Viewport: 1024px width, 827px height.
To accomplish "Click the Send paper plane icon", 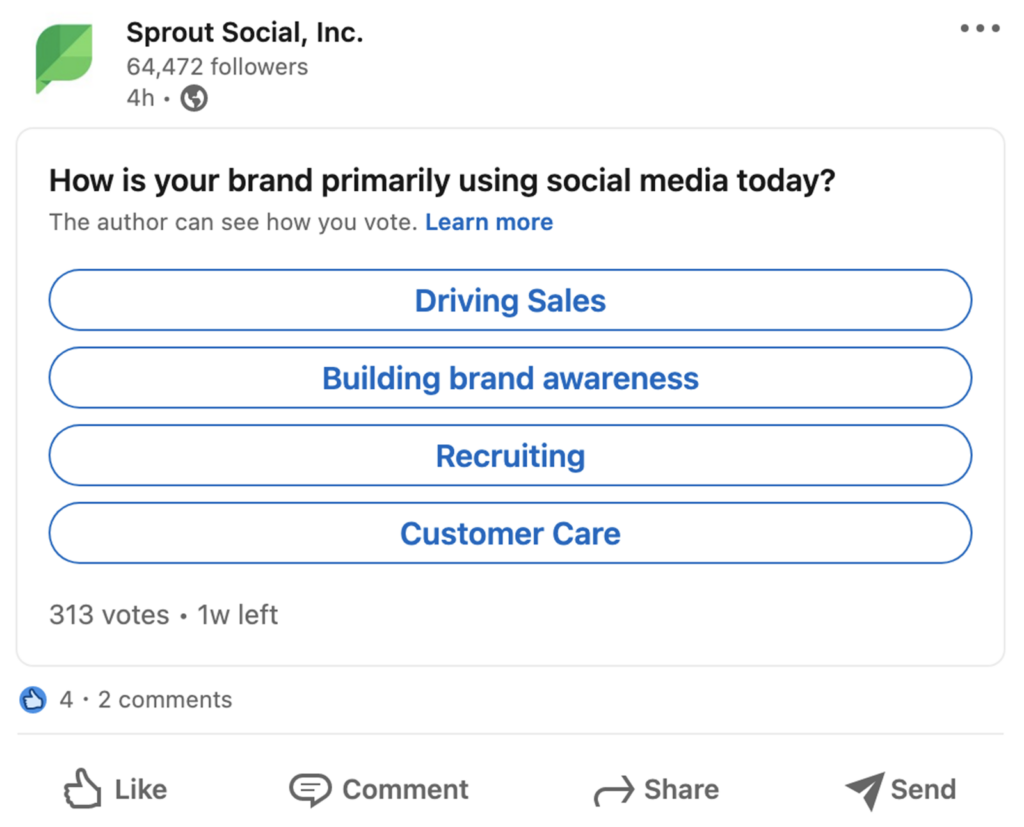I will [x=865, y=790].
